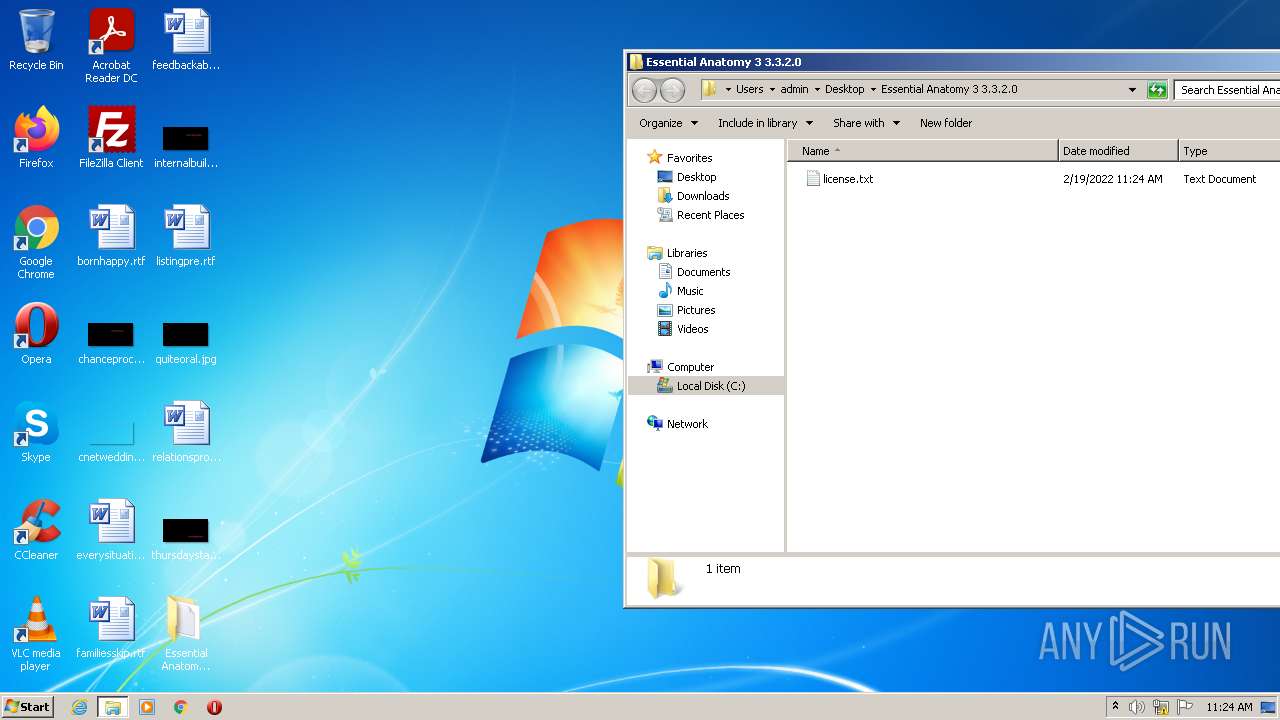Go forward in the Explorer window
1280x720 pixels.
[673, 90]
